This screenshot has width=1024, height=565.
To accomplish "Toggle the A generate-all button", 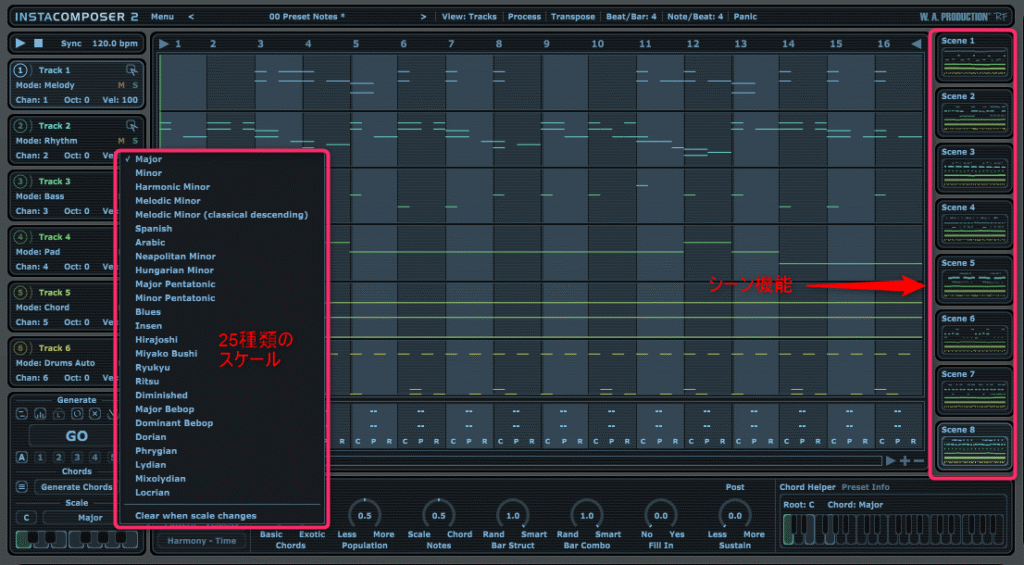I will (x=22, y=457).
